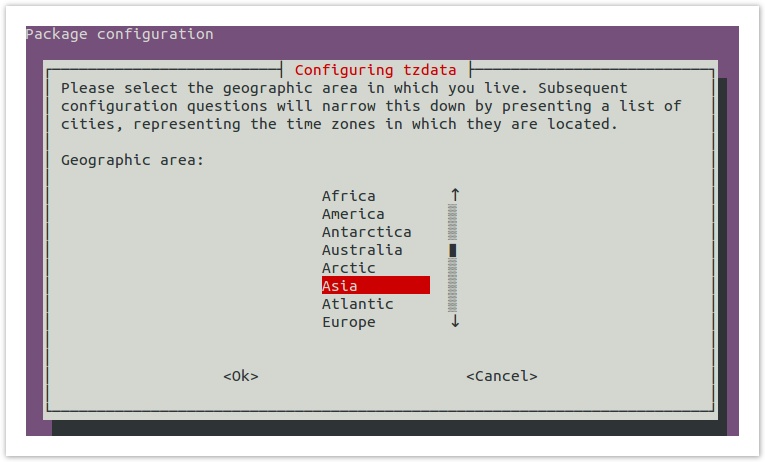Click the "Configuring tzdata" dialog title
The image size is (765, 462).
tap(376, 70)
